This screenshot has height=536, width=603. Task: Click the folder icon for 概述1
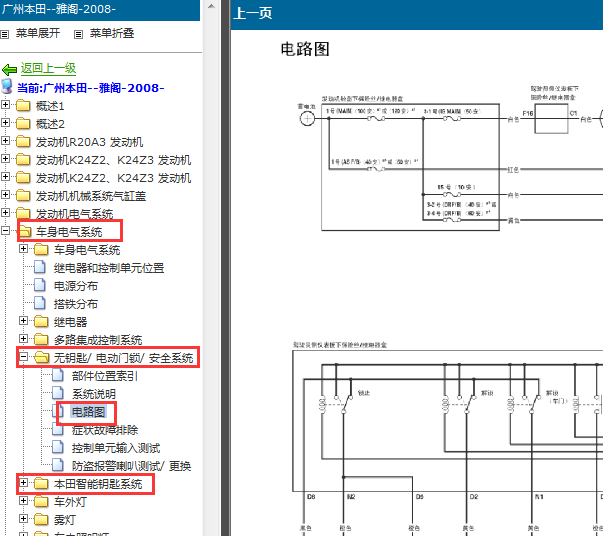coord(23,105)
